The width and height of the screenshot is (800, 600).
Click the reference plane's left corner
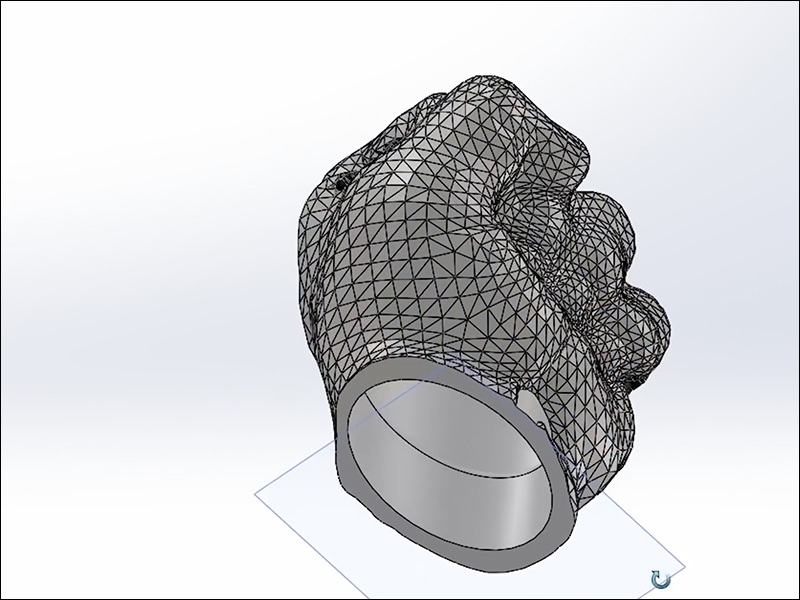(x=256, y=491)
